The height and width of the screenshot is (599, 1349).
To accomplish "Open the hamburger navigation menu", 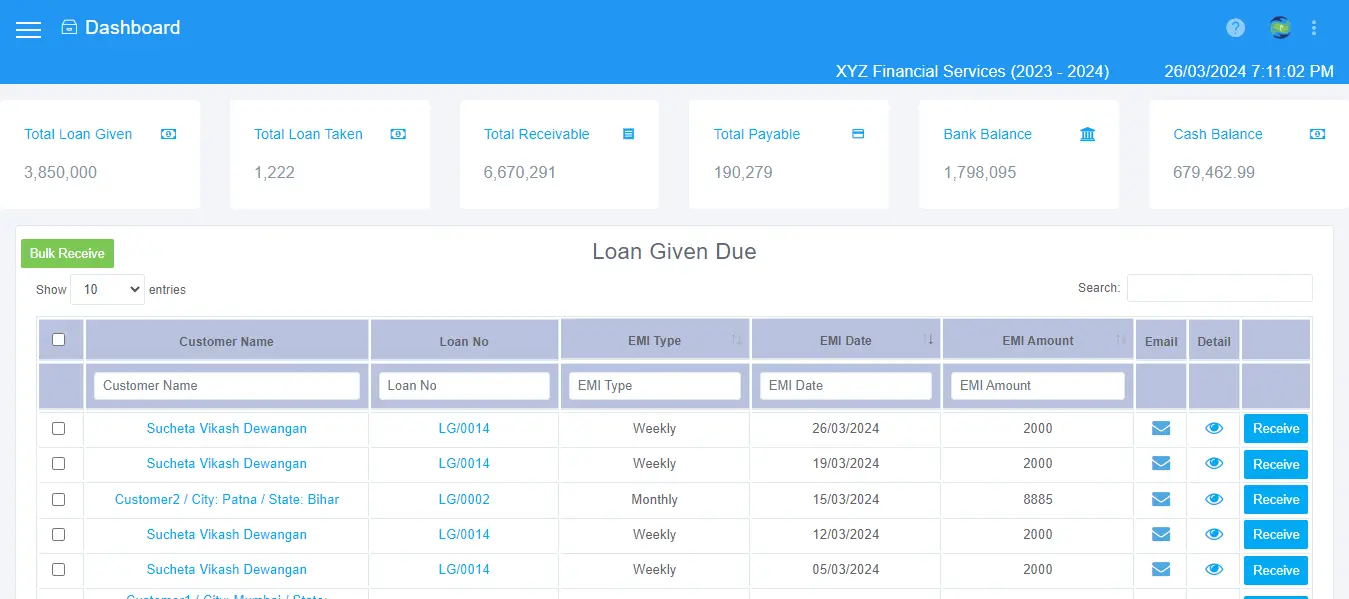I will [28, 29].
